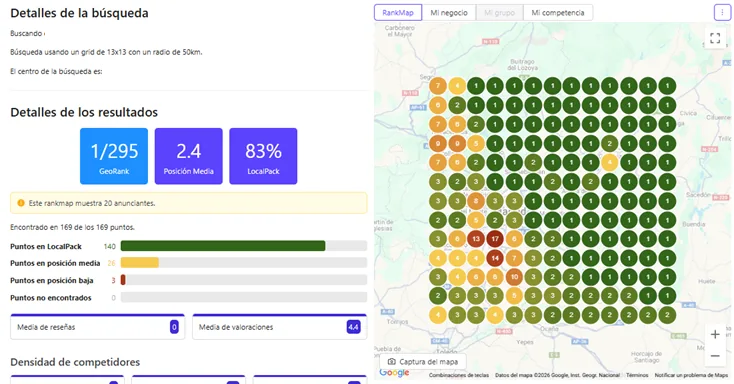Click the 'Densidad de competidores' heading
734x384 pixels.
click(x=75, y=362)
